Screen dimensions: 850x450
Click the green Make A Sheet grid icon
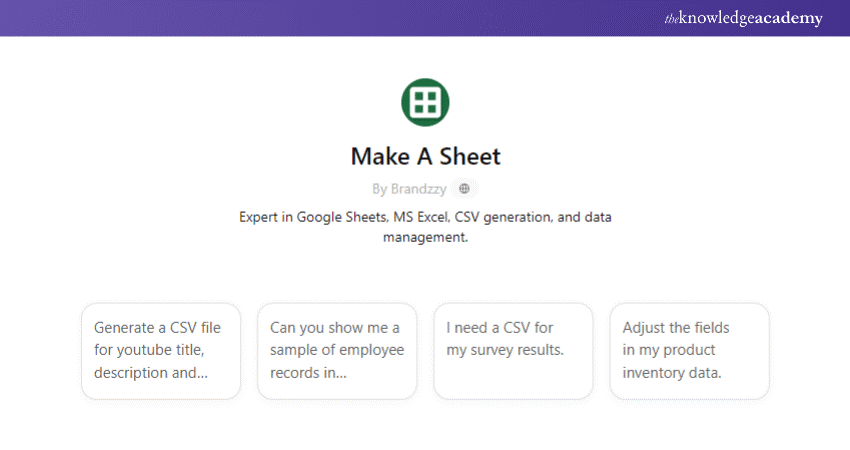point(425,101)
